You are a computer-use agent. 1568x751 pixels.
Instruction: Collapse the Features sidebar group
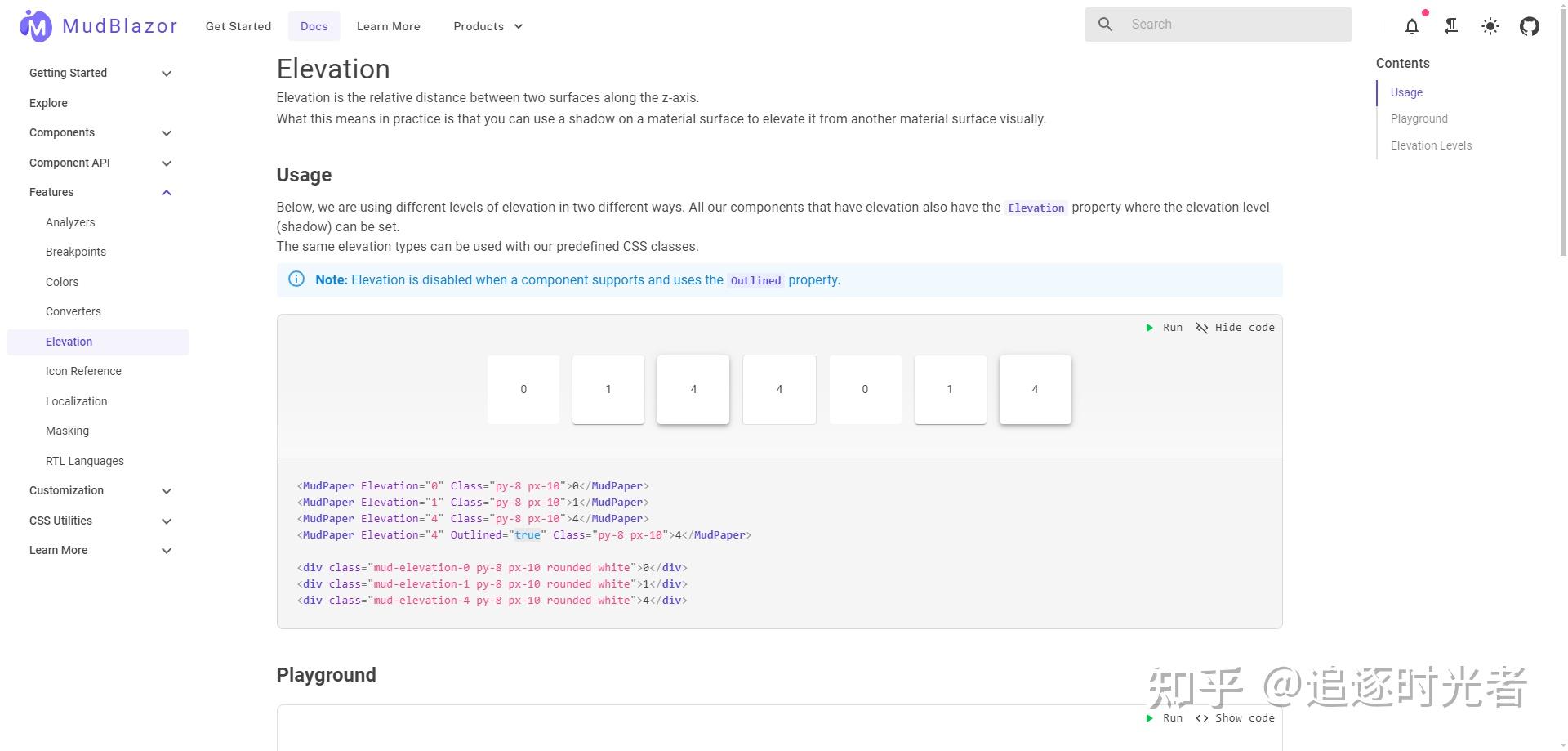click(x=167, y=193)
